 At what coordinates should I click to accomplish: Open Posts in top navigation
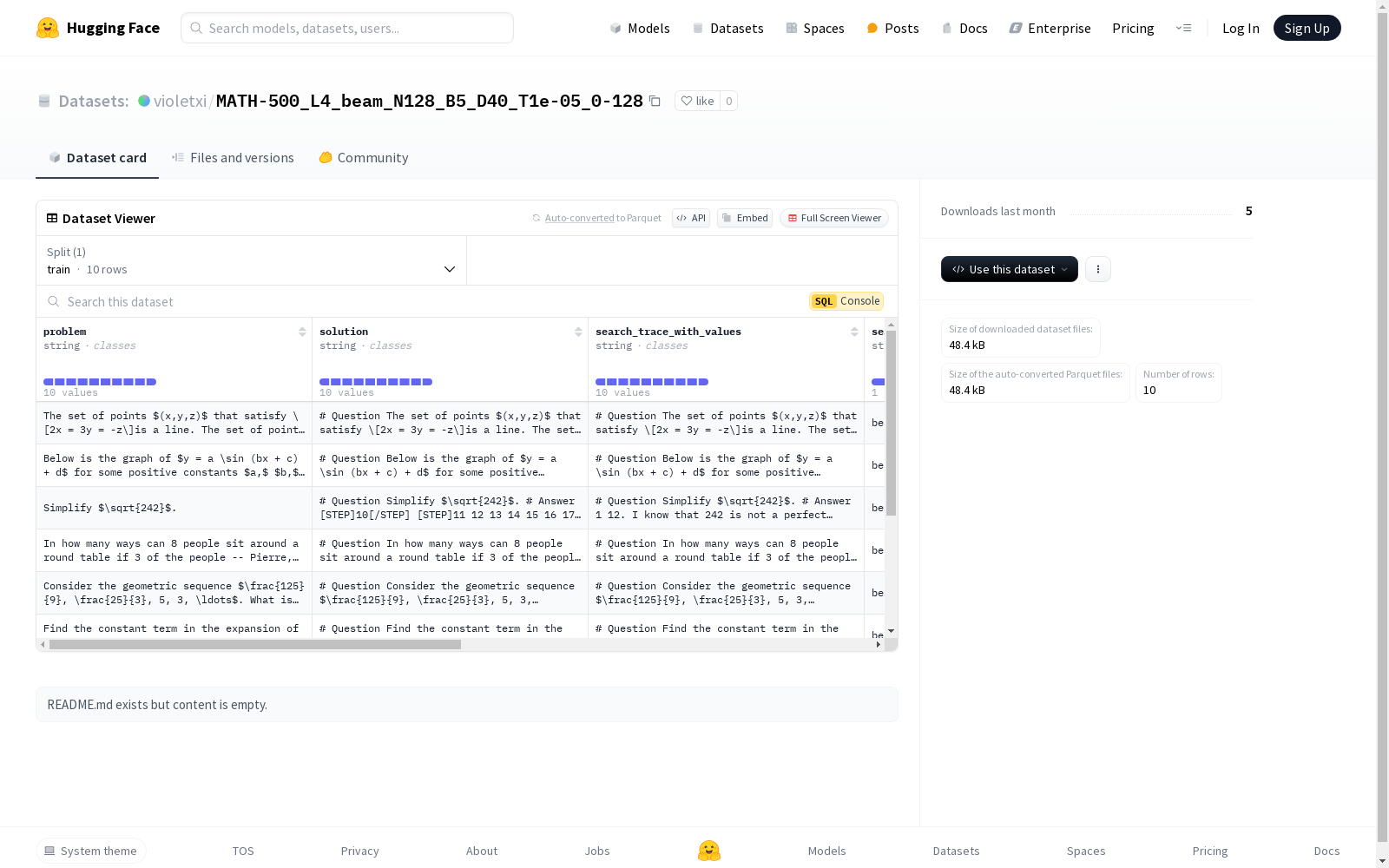(x=892, y=28)
